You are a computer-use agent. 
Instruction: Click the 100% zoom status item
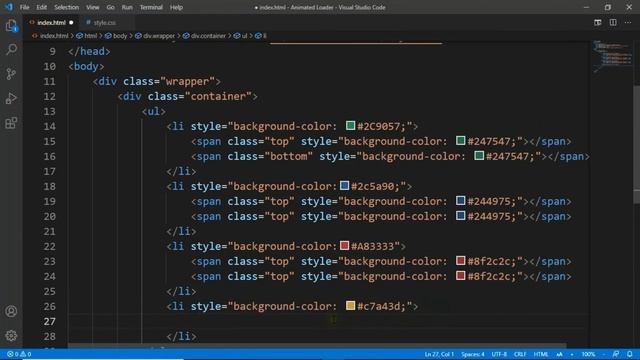588,354
